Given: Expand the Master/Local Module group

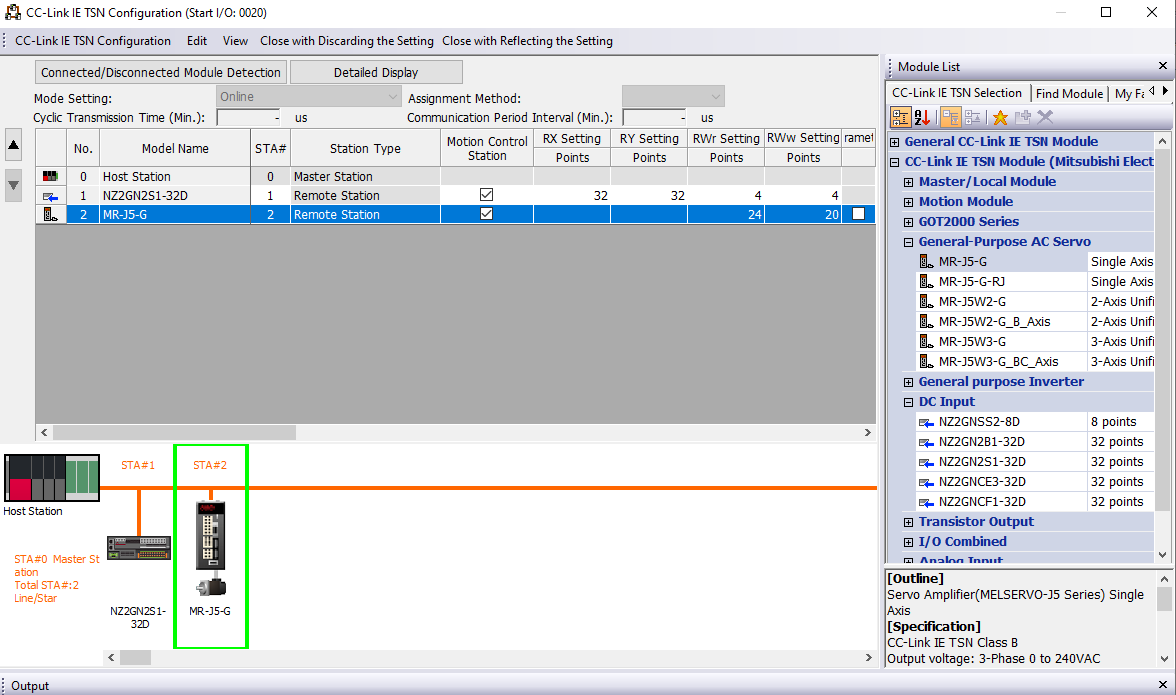Looking at the screenshot, I should tap(908, 182).
